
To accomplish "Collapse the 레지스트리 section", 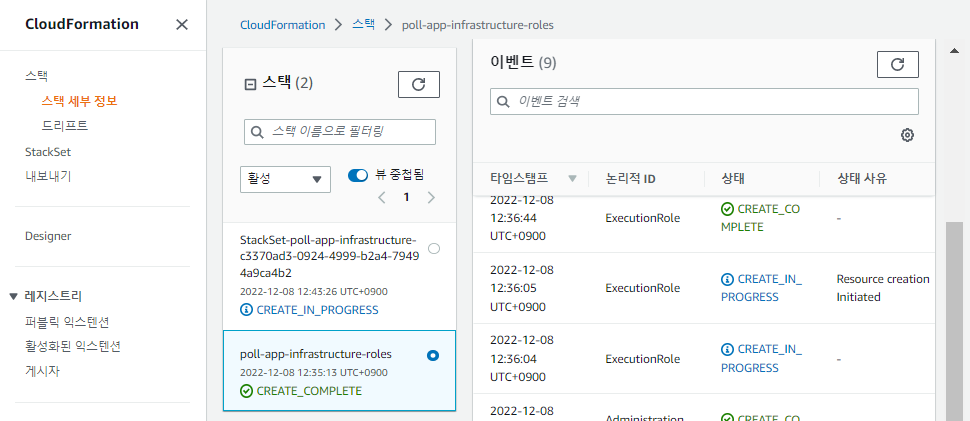I will point(14,296).
